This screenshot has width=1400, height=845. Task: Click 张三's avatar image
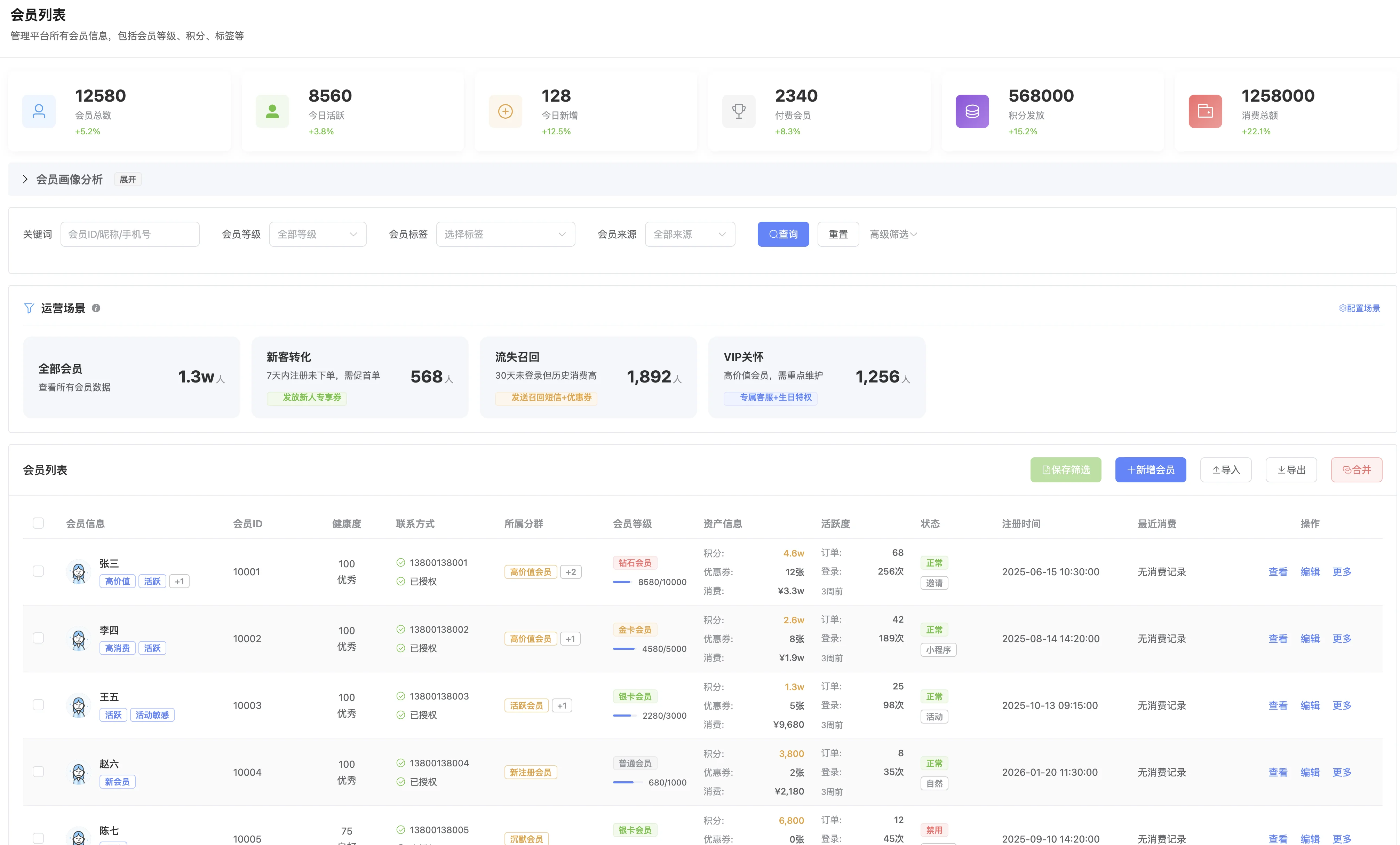click(x=78, y=572)
